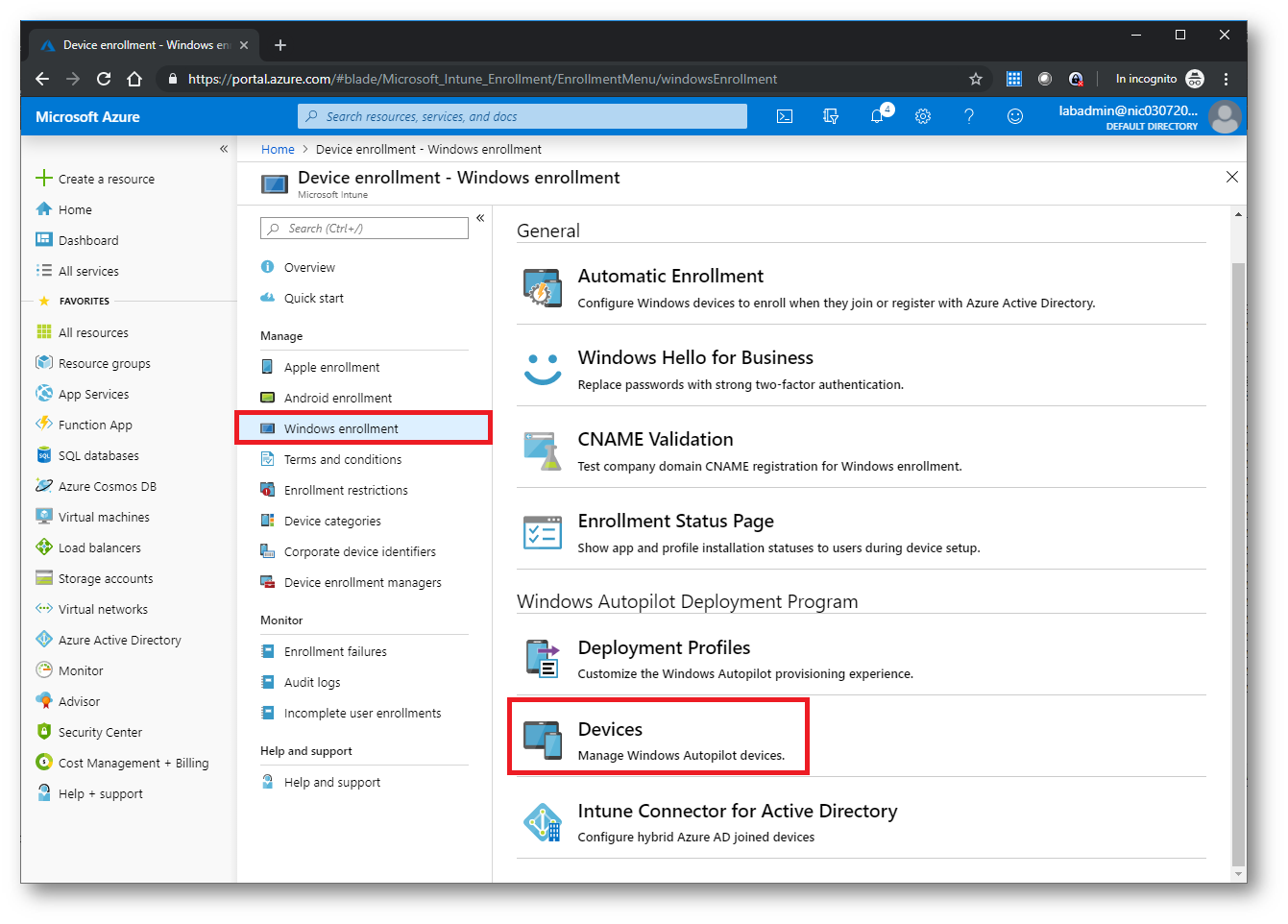Click the Virtual machines icon in sidebar
The image size is (1288, 924).
[44, 517]
